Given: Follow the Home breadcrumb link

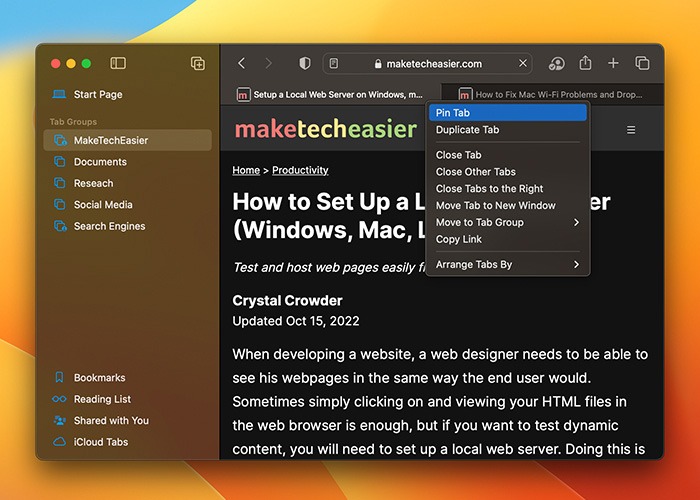Looking at the screenshot, I should coord(246,170).
